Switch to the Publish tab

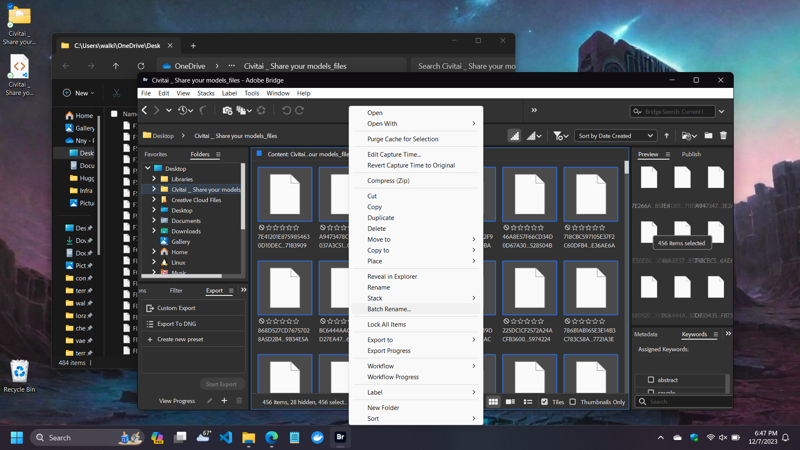[x=691, y=154]
